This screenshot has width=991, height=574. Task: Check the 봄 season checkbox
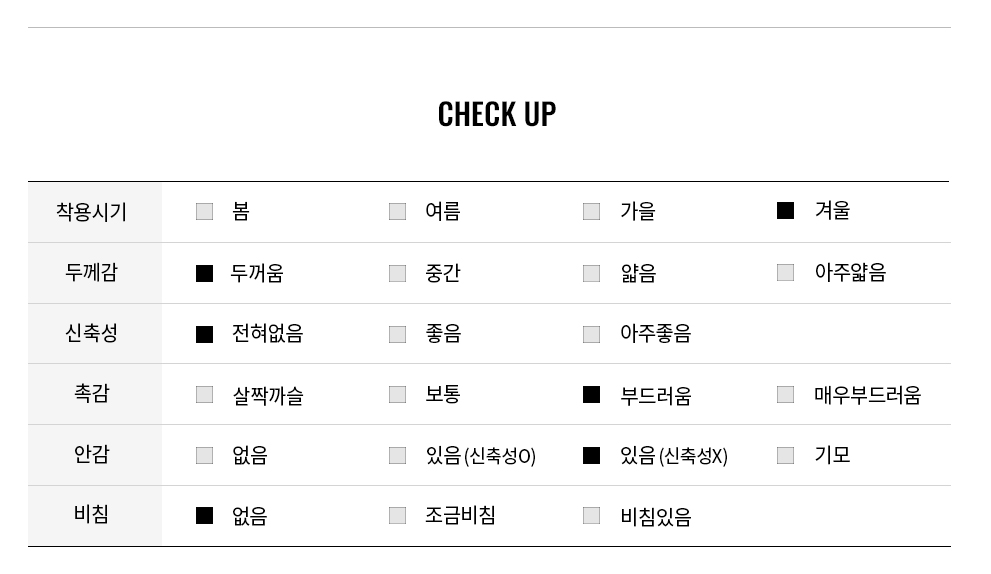(204, 211)
